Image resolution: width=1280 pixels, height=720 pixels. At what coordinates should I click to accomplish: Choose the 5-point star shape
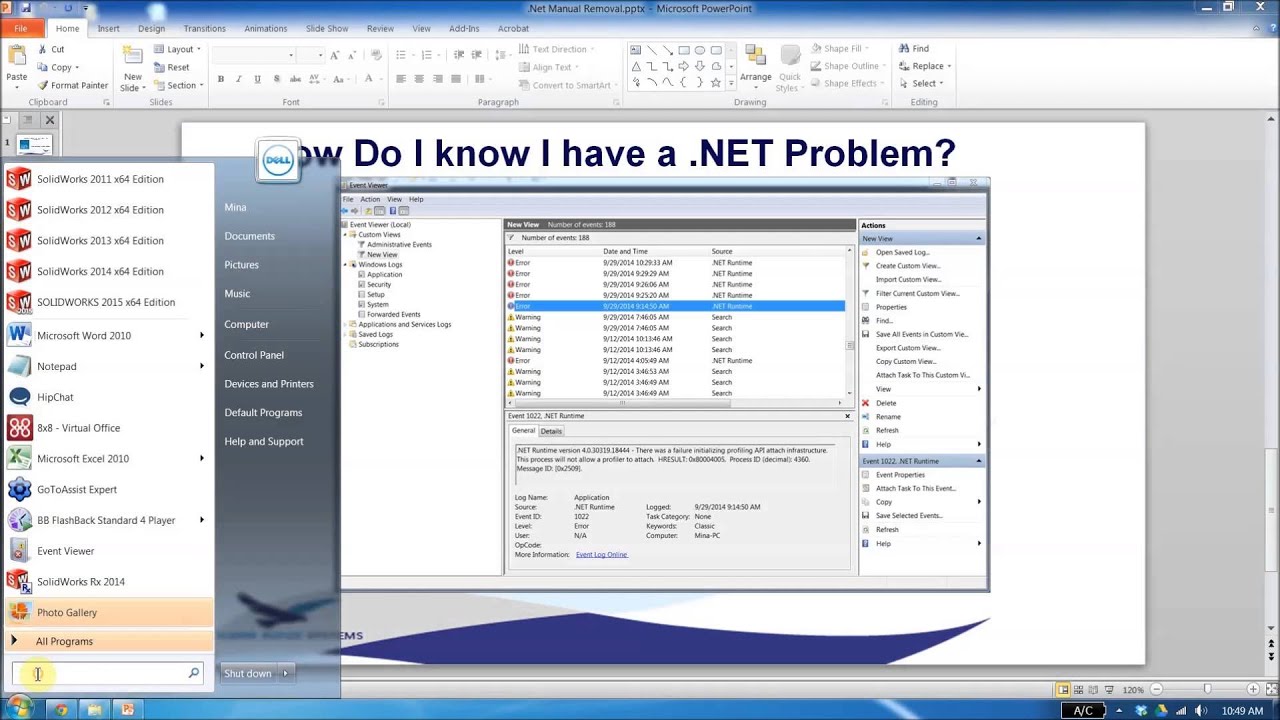(716, 82)
